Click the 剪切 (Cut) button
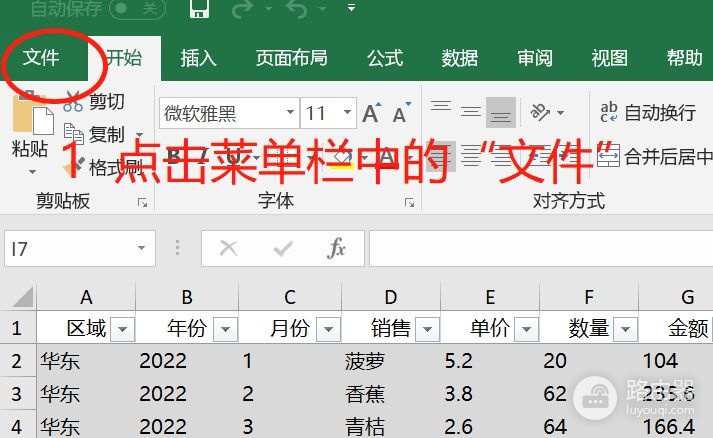The height and width of the screenshot is (438, 713). pyautogui.click(x=94, y=101)
